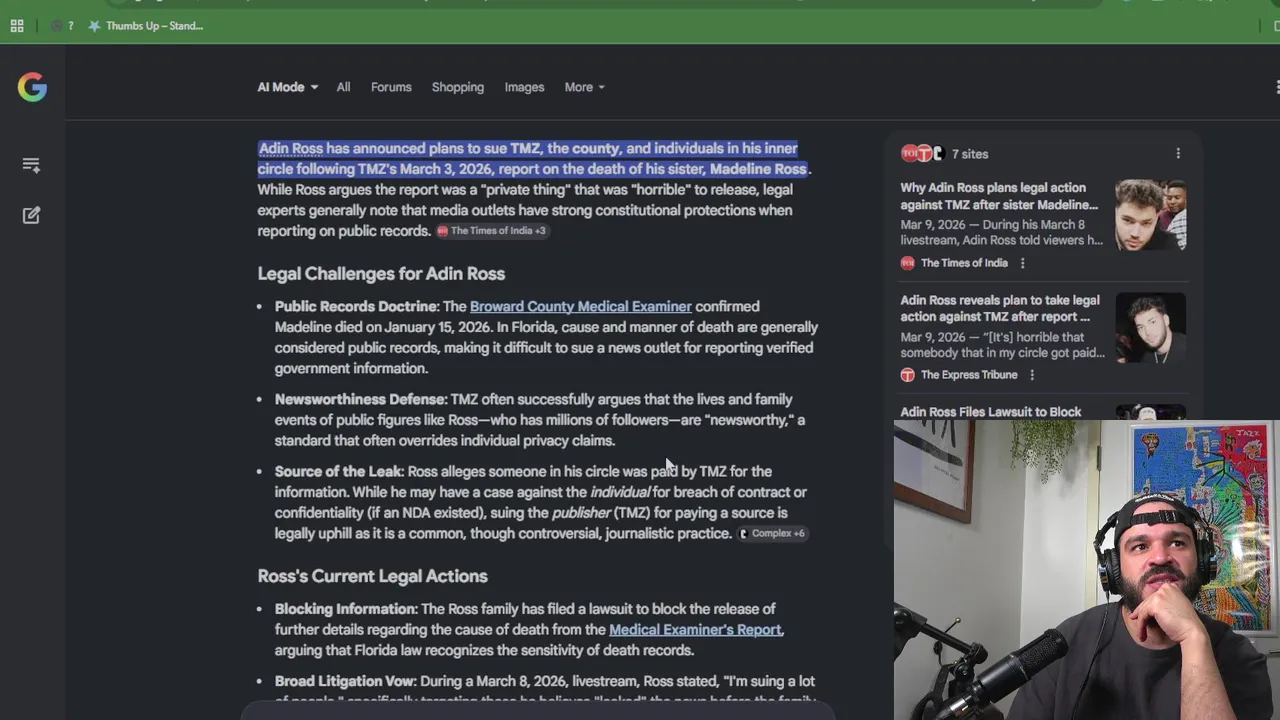Click the 'Ross's Current Legal Actions' heading
This screenshot has height=720, width=1280.
[x=372, y=576]
